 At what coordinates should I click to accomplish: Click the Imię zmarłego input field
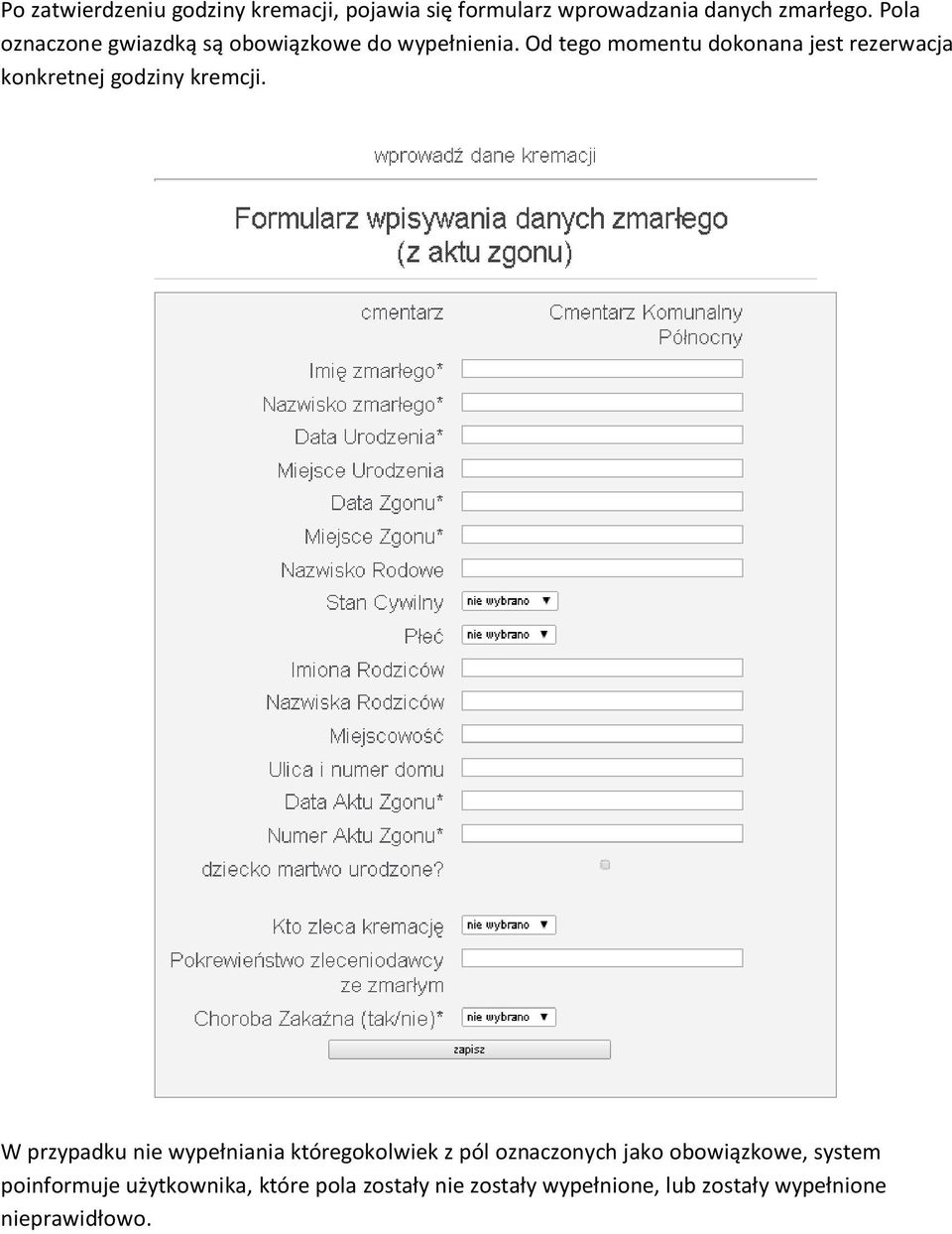coord(602,368)
